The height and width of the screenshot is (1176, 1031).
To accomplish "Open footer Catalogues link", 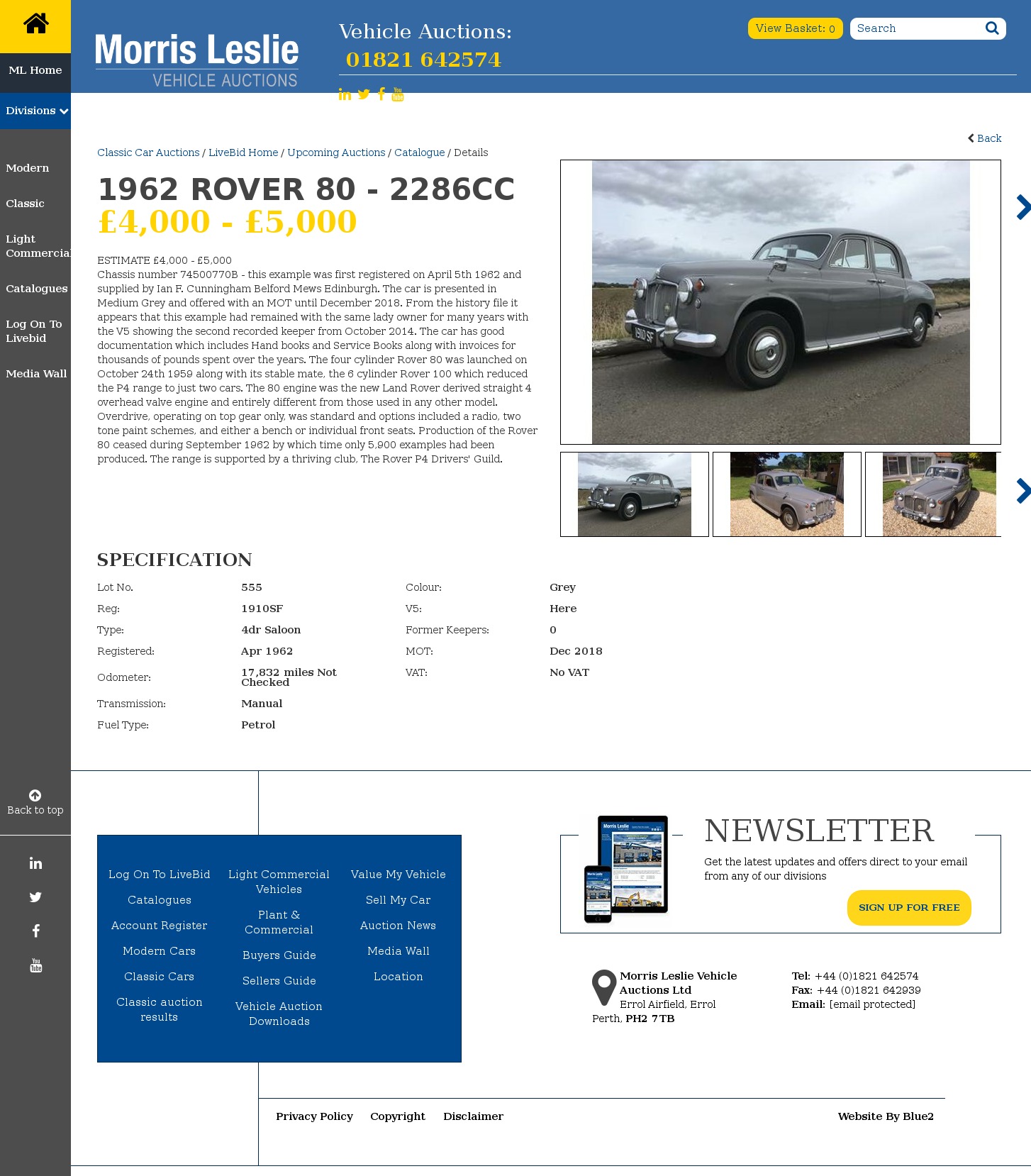I will point(160,900).
